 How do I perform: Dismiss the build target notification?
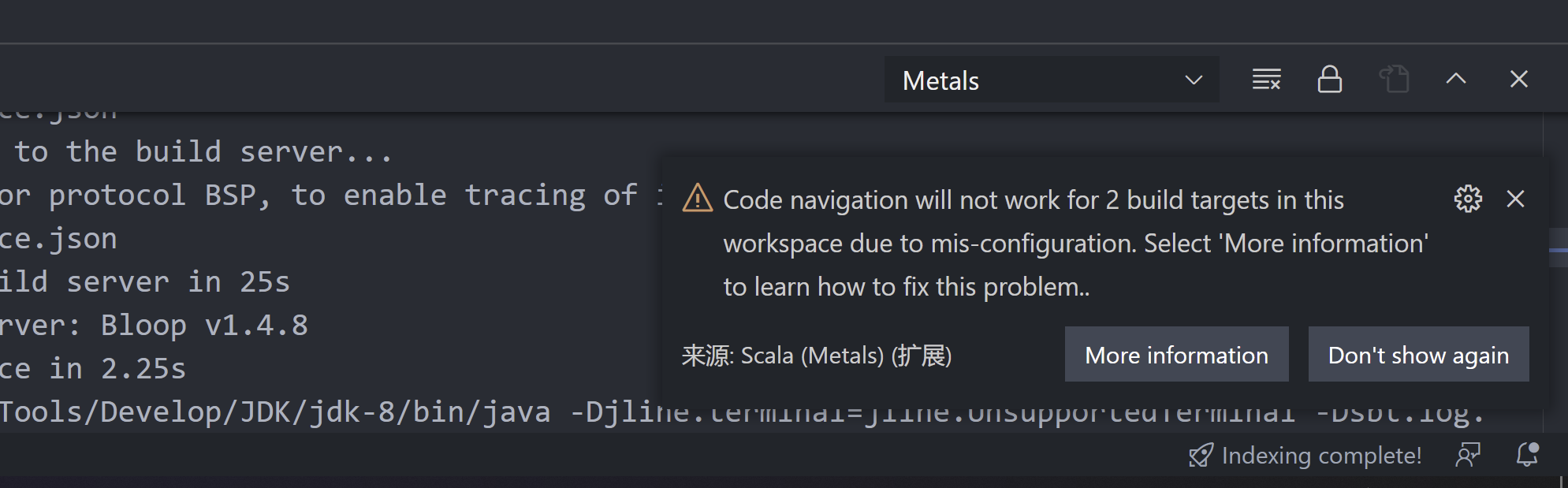[x=1516, y=199]
